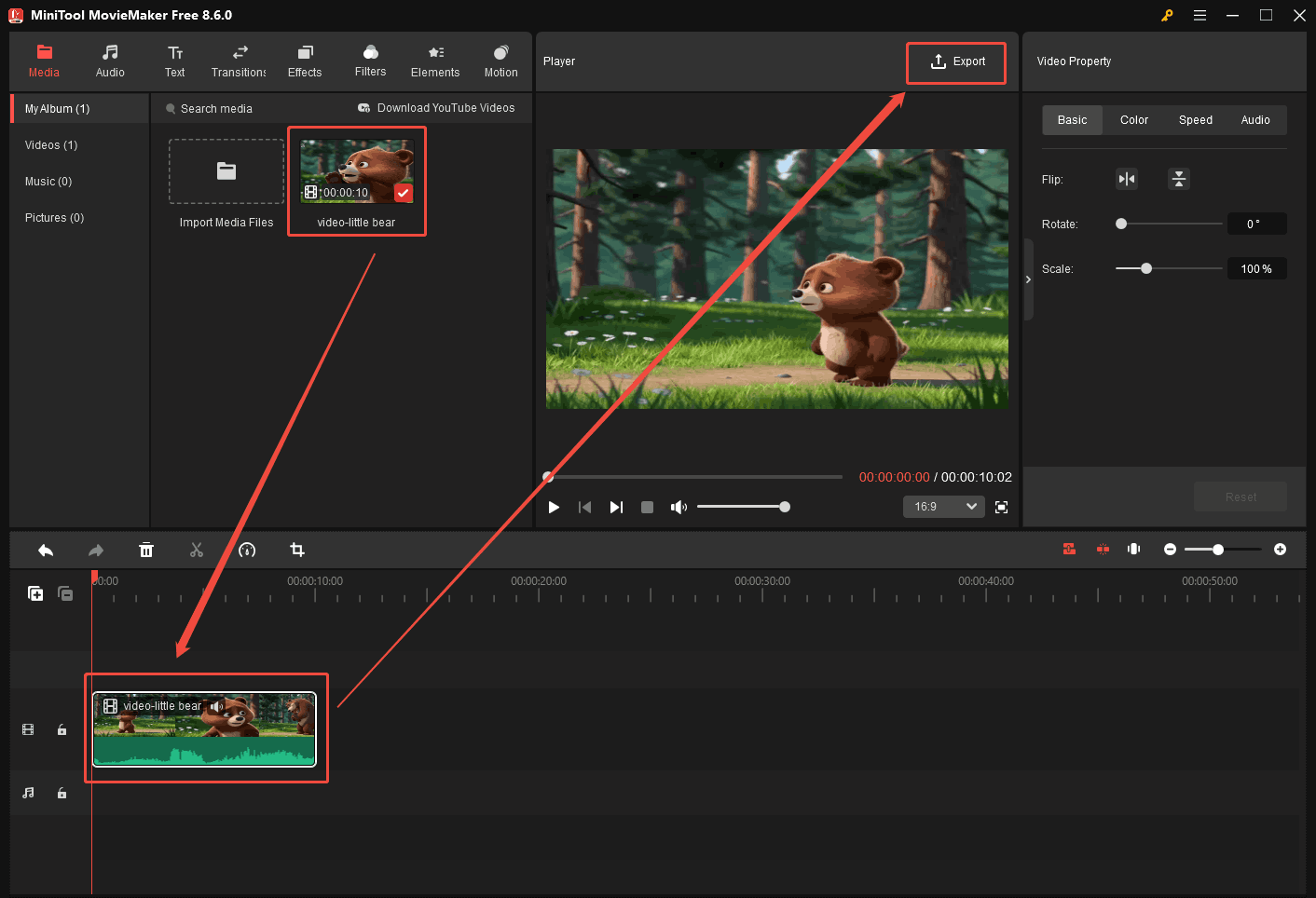Screen dimensions: 1316x898
Task: Zoom out the timeline
Action: [1170, 550]
